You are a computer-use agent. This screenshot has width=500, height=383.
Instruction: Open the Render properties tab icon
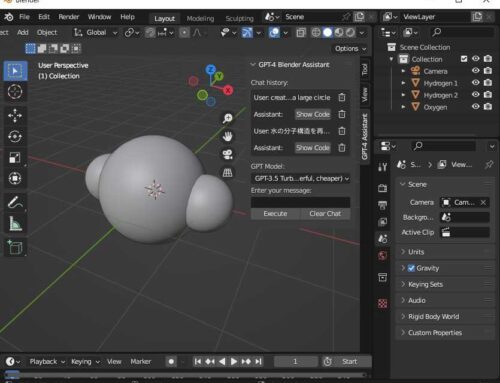coord(383,188)
